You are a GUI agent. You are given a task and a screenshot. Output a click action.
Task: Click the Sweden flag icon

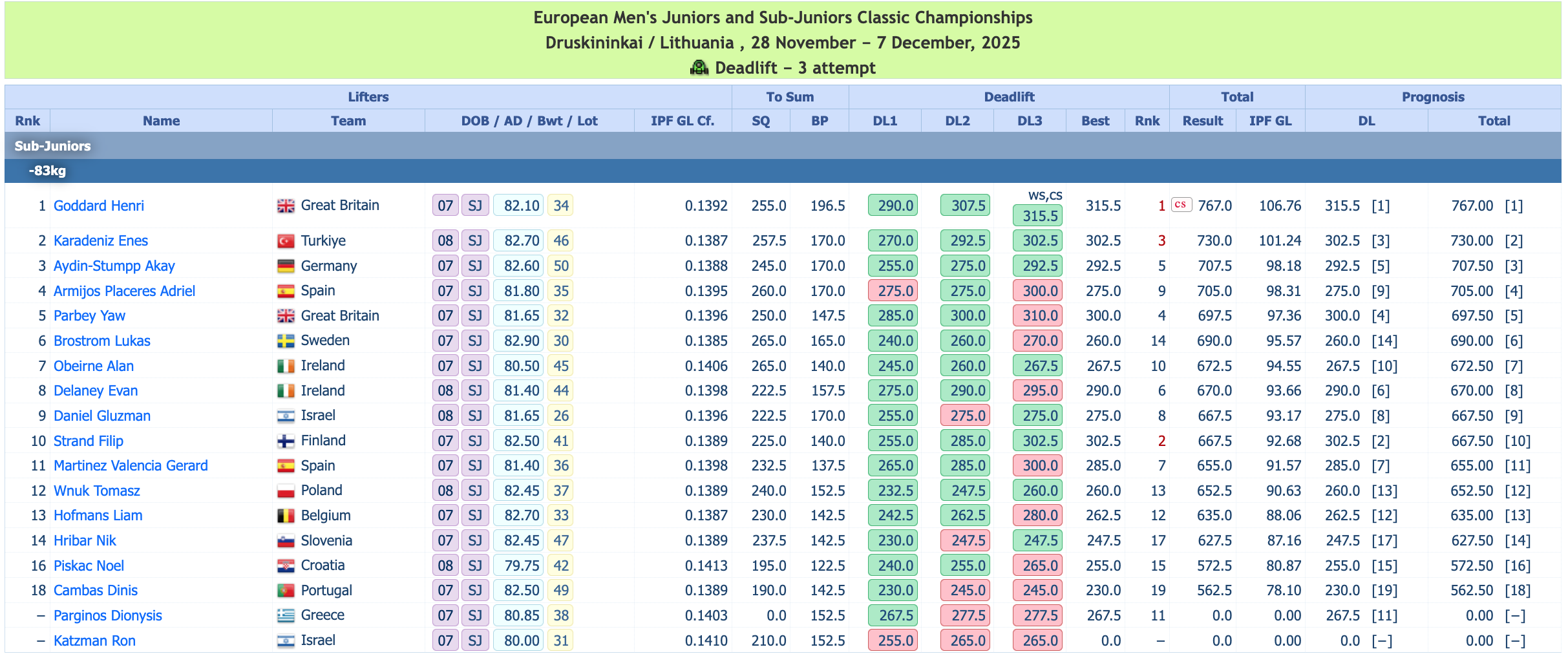point(286,341)
